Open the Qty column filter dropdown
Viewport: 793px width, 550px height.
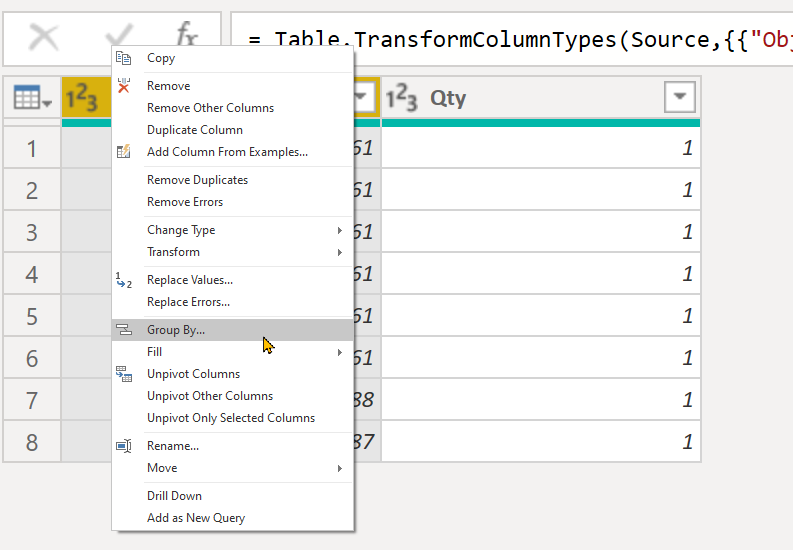[680, 97]
